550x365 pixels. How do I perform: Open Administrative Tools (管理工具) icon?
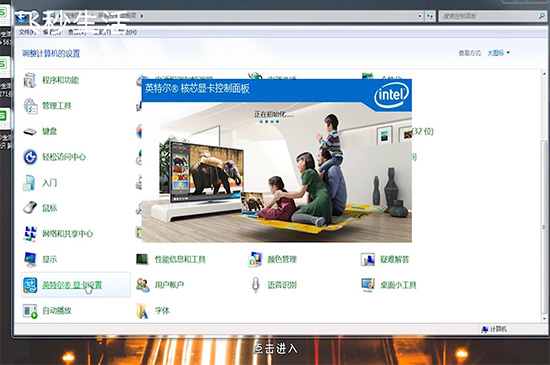30,106
